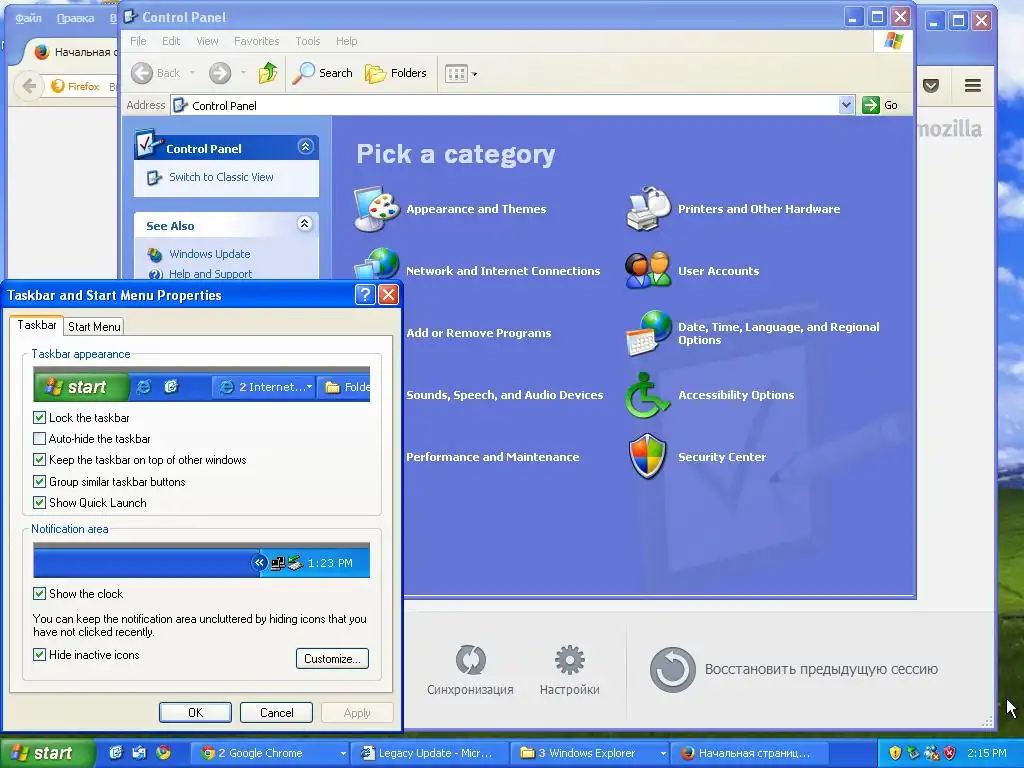Toggle Group similar taskbar buttons
The width and height of the screenshot is (1024, 768).
[39, 481]
